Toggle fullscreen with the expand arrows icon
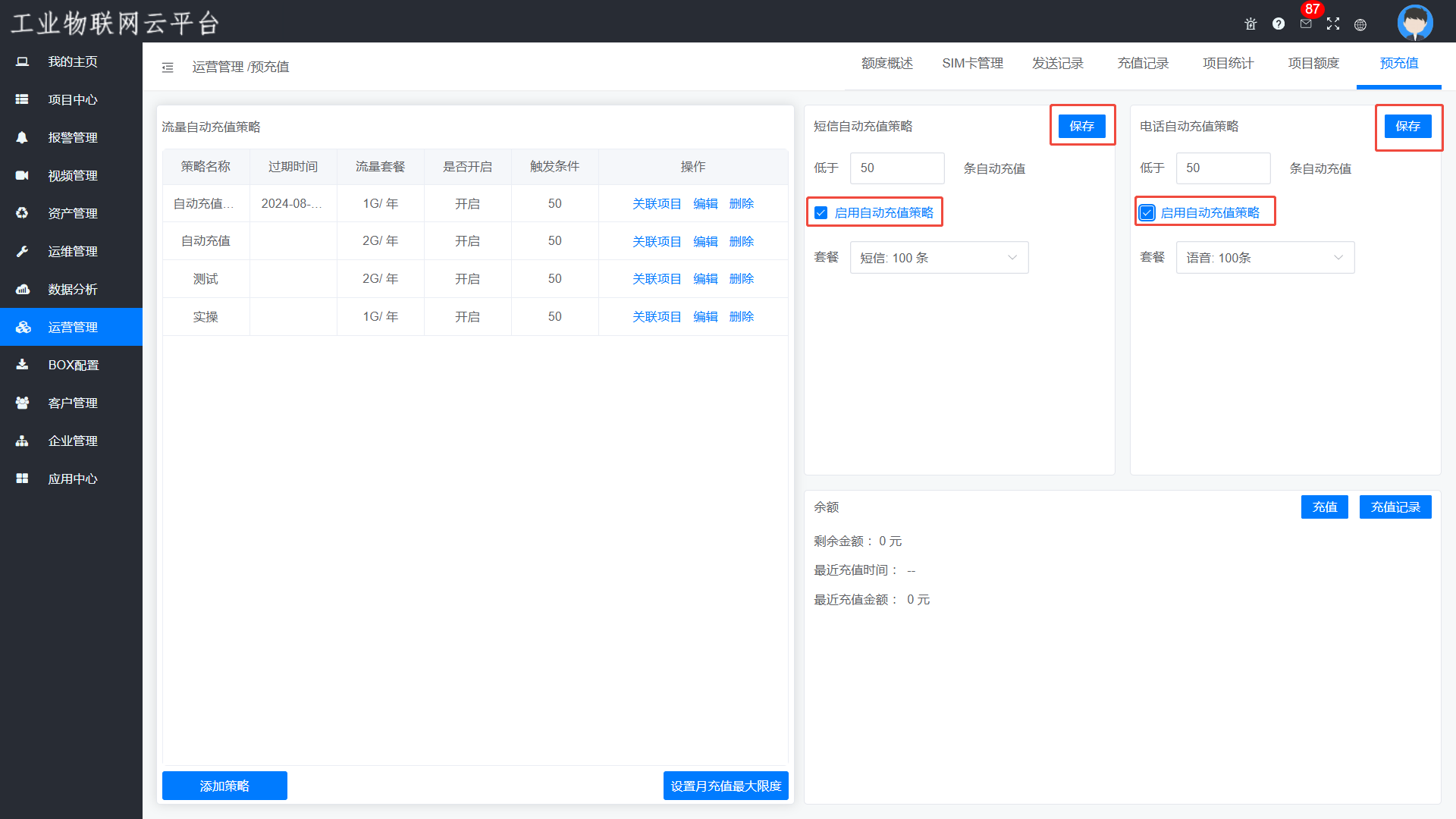The height and width of the screenshot is (819, 1456). point(1333,24)
